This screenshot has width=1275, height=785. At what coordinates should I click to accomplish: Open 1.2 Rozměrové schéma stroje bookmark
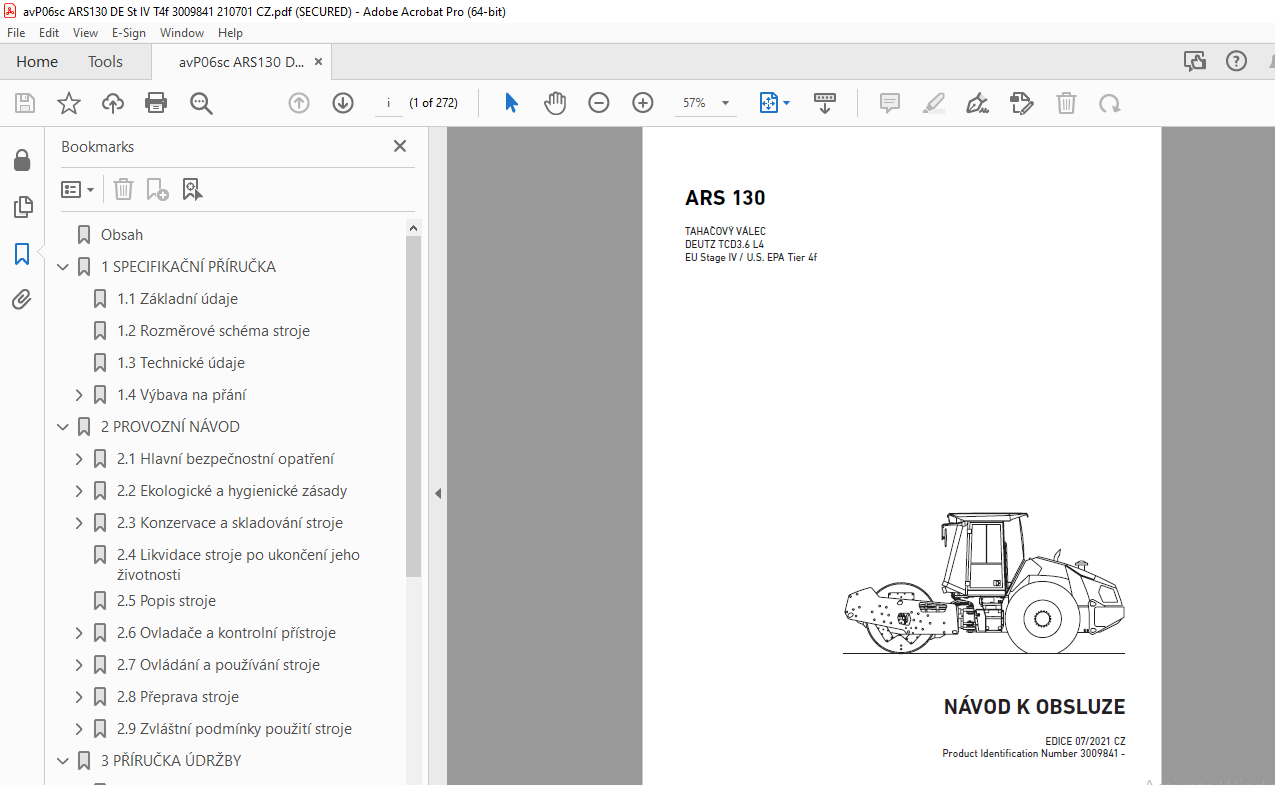coord(214,331)
